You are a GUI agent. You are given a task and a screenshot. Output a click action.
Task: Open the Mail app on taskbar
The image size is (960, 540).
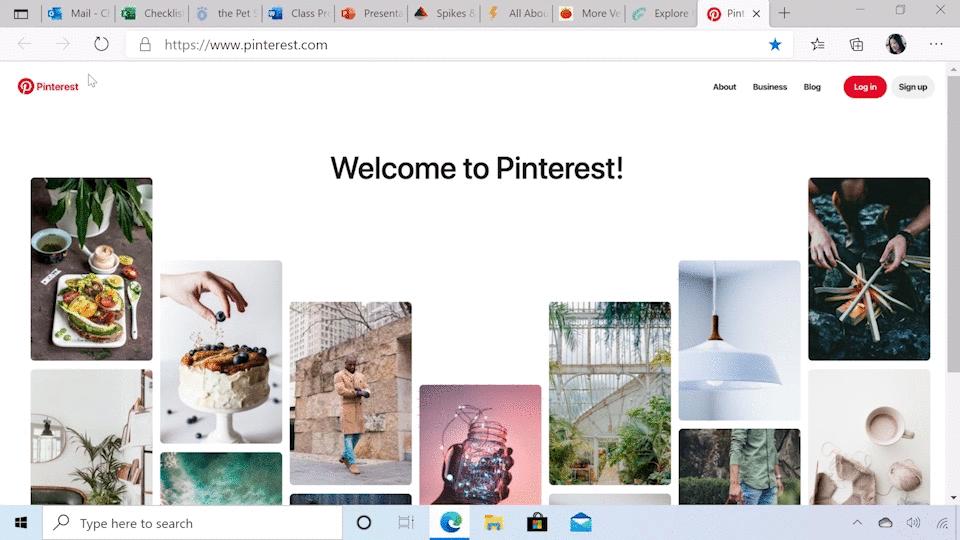click(580, 523)
